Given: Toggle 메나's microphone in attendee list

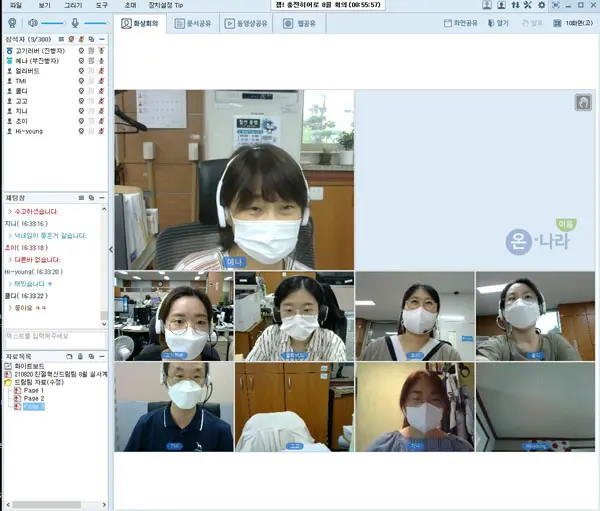Looking at the screenshot, I should 101,61.
